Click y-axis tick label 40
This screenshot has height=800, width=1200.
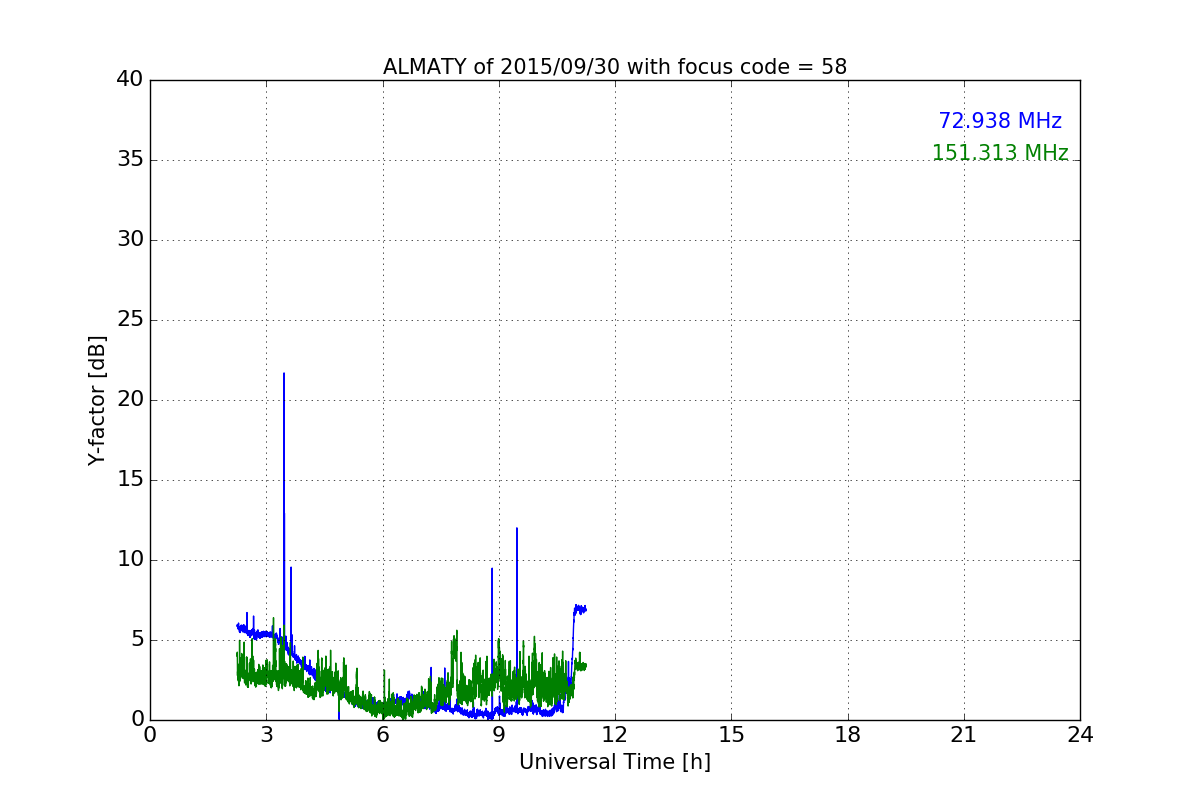coord(130,80)
